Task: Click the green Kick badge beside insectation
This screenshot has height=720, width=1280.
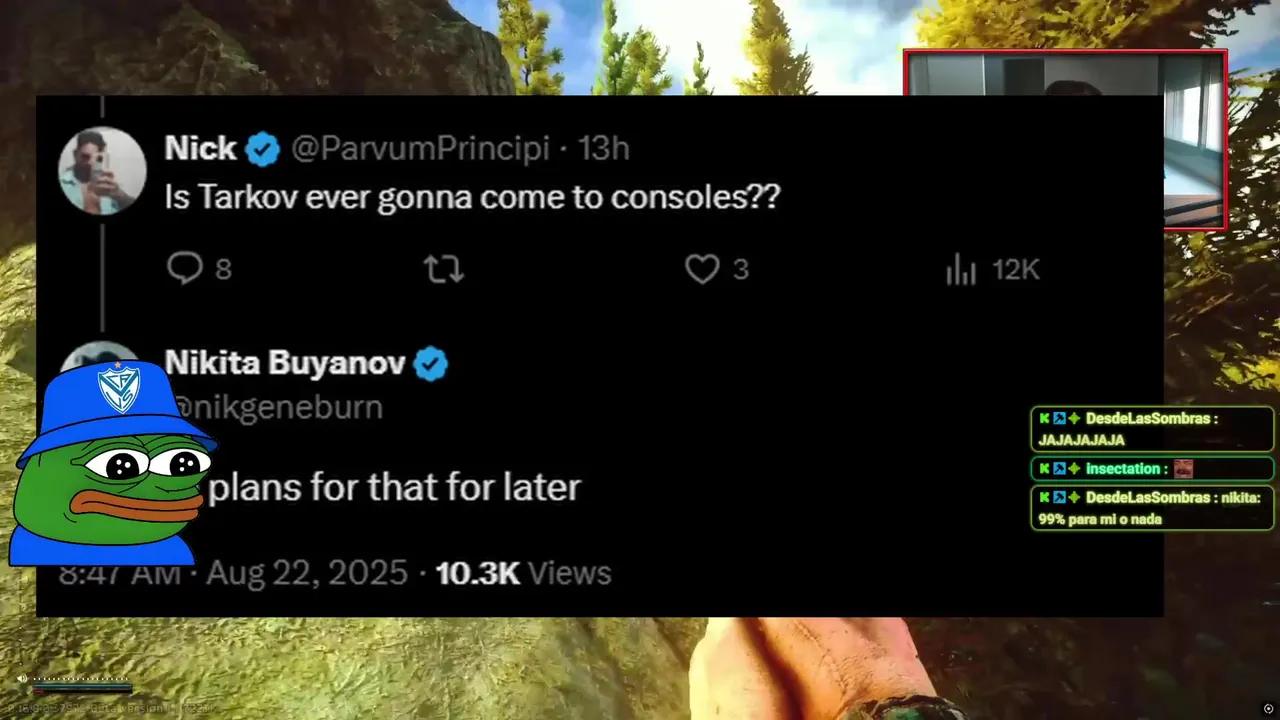Action: click(x=1044, y=468)
